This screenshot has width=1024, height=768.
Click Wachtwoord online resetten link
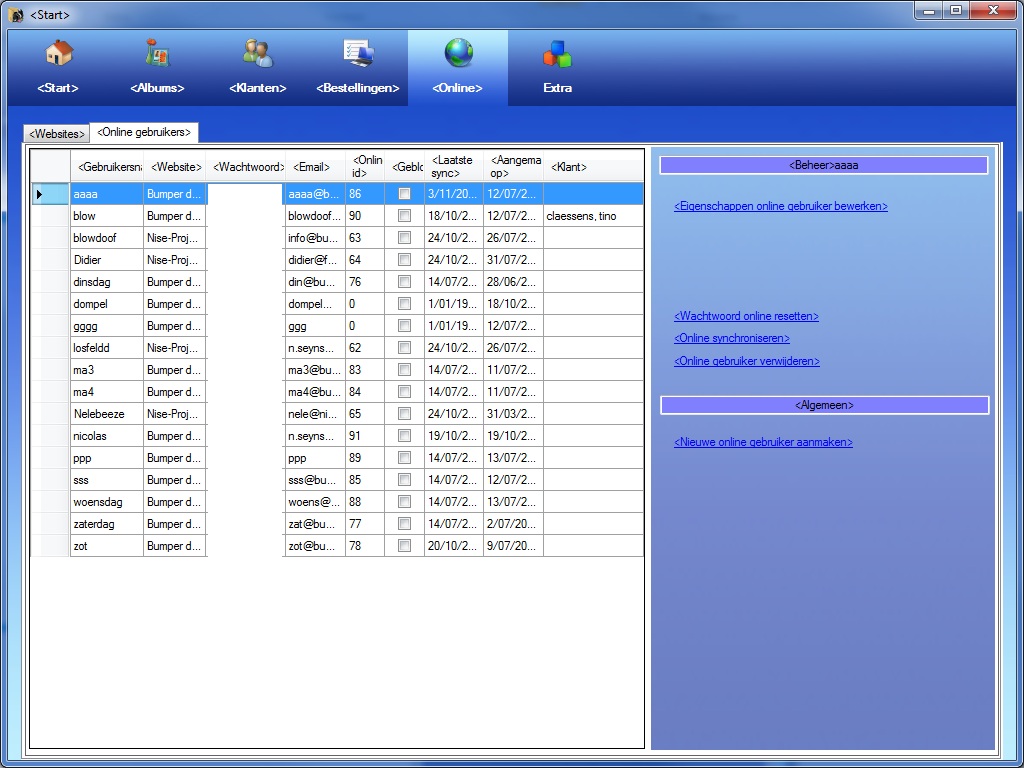click(x=746, y=316)
